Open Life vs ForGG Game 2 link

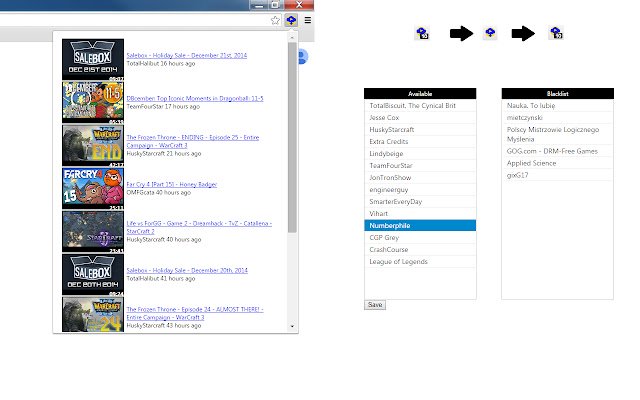pyautogui.click(x=199, y=227)
